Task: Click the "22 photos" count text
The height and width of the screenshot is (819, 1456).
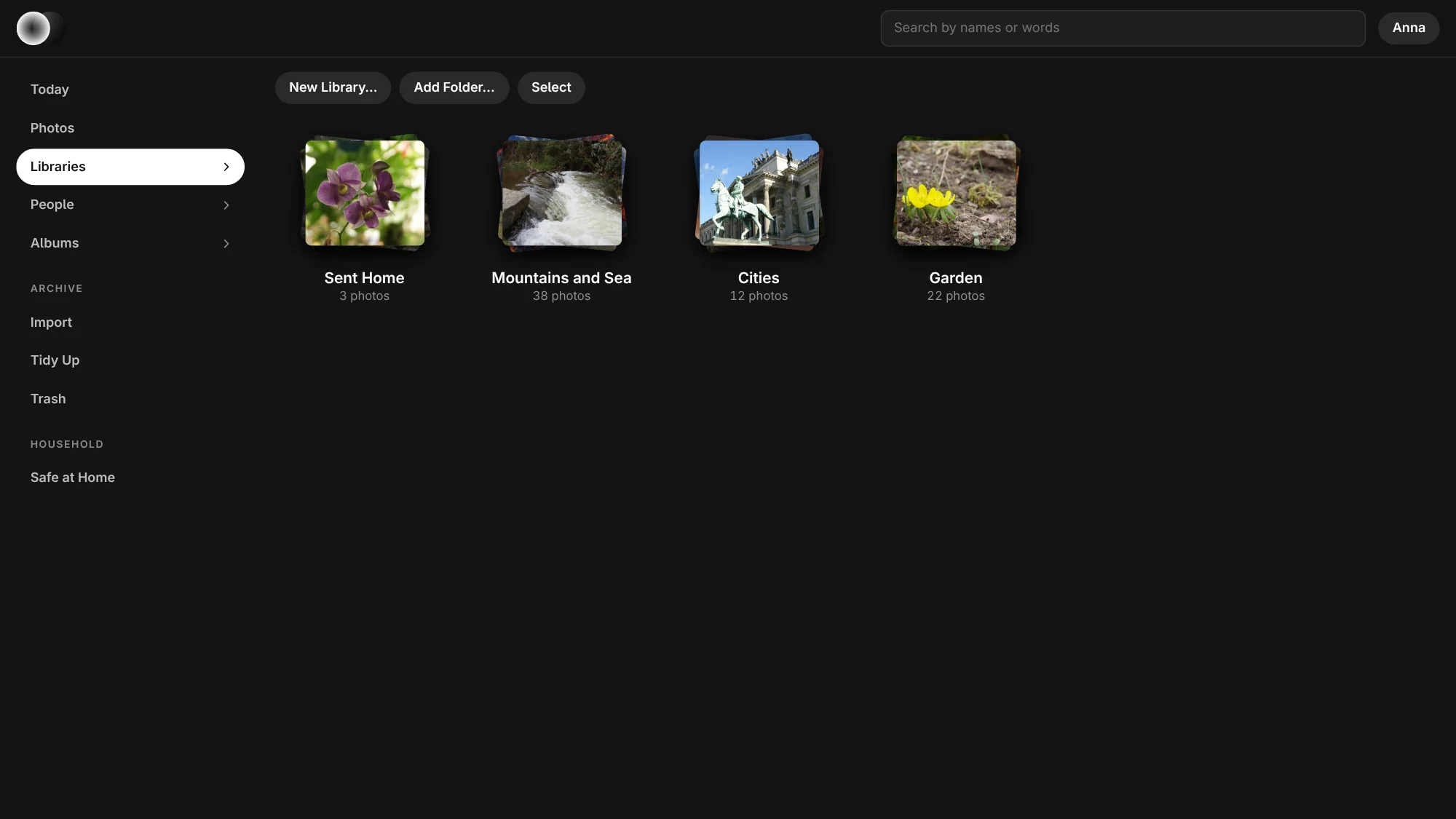Action: click(x=956, y=296)
